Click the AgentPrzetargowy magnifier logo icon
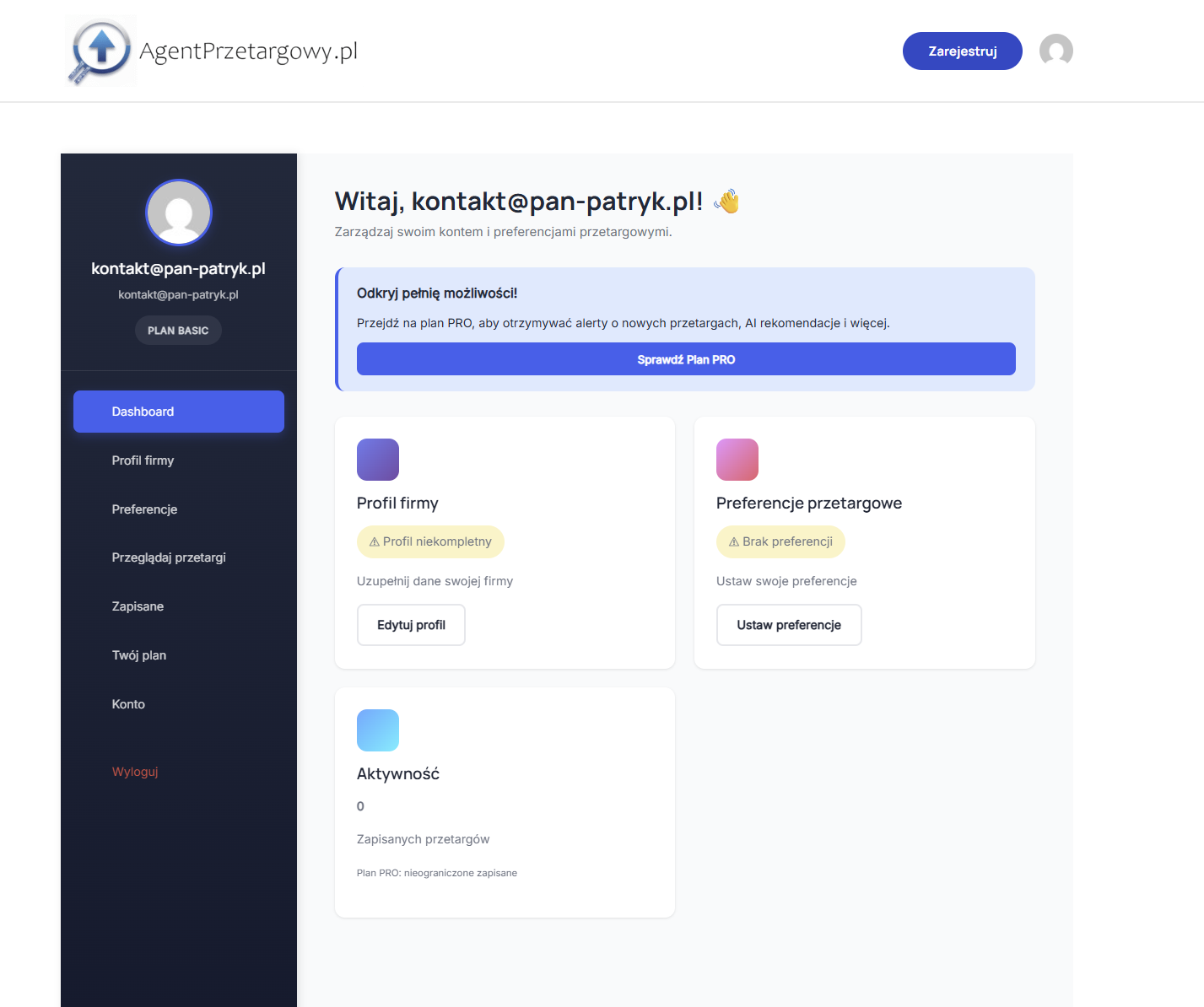 tap(100, 51)
